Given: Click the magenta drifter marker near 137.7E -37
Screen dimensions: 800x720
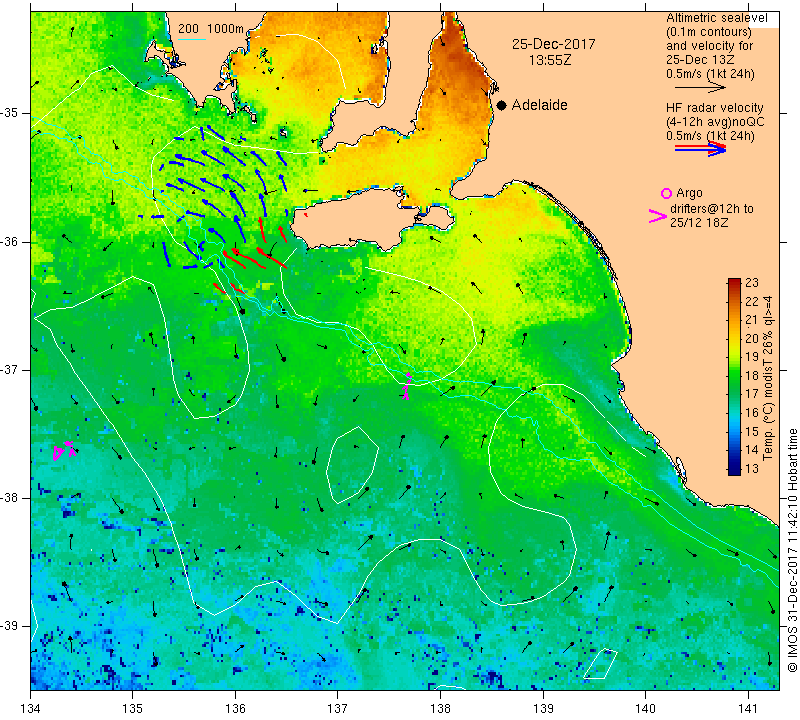Looking at the screenshot, I should 407,386.
